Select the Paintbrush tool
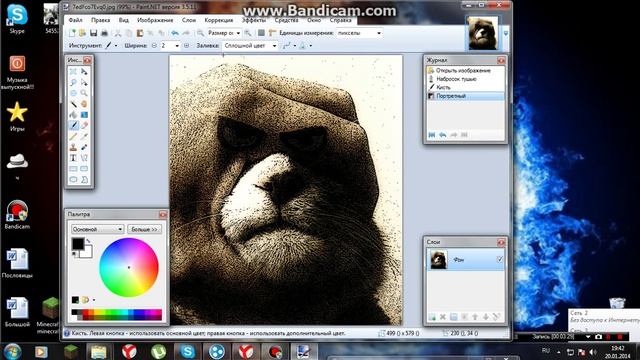This screenshot has width=640, height=360. point(73,125)
